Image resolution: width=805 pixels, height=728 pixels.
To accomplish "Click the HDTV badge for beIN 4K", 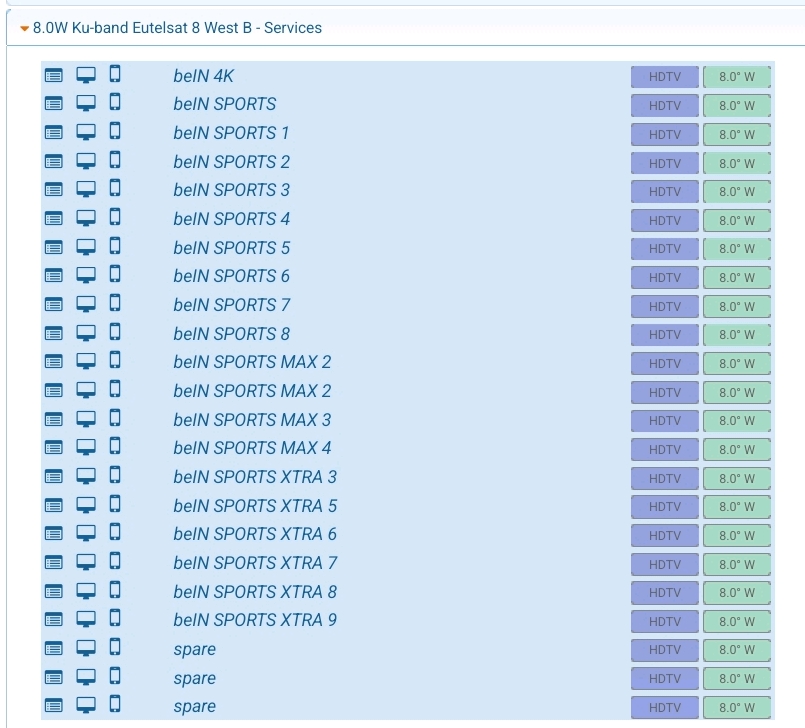I will tap(665, 77).
